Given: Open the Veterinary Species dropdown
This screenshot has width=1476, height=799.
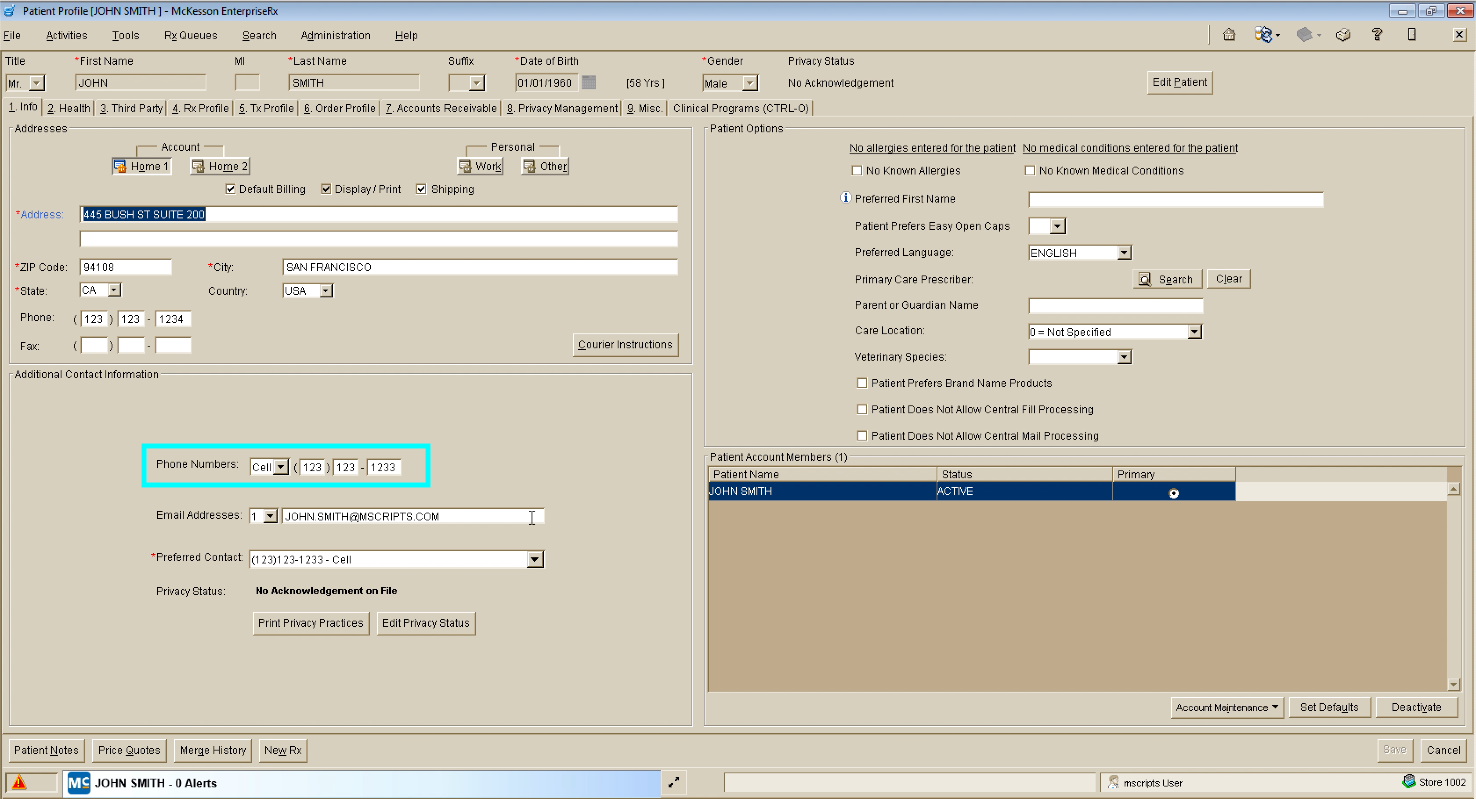Looking at the screenshot, I should click(x=1124, y=357).
